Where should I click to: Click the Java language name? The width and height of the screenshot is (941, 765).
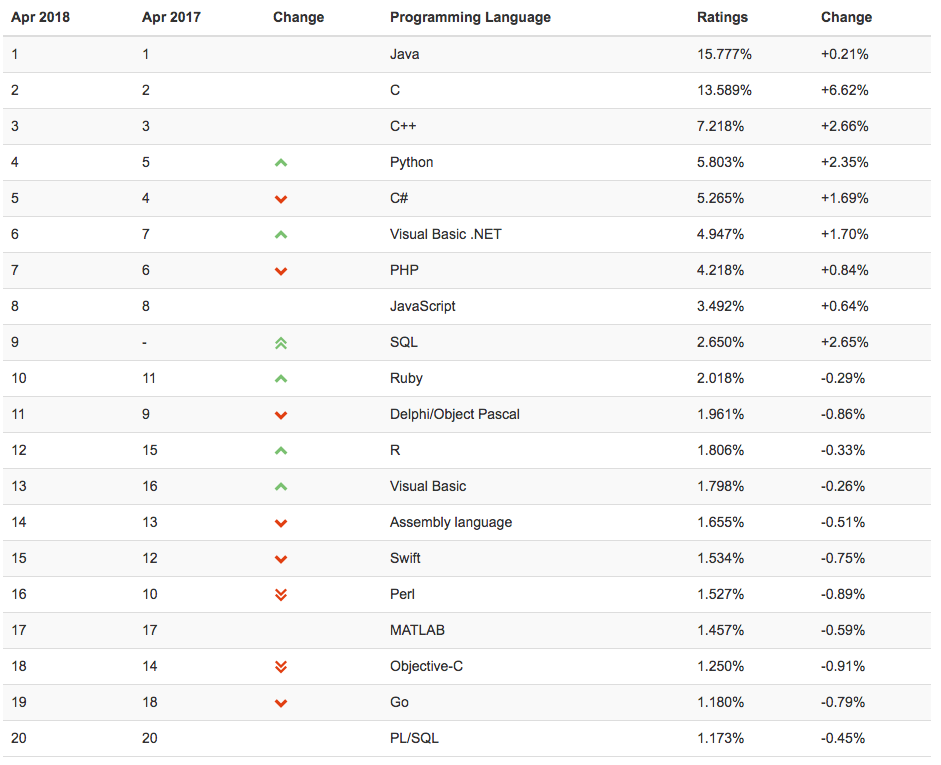404,54
